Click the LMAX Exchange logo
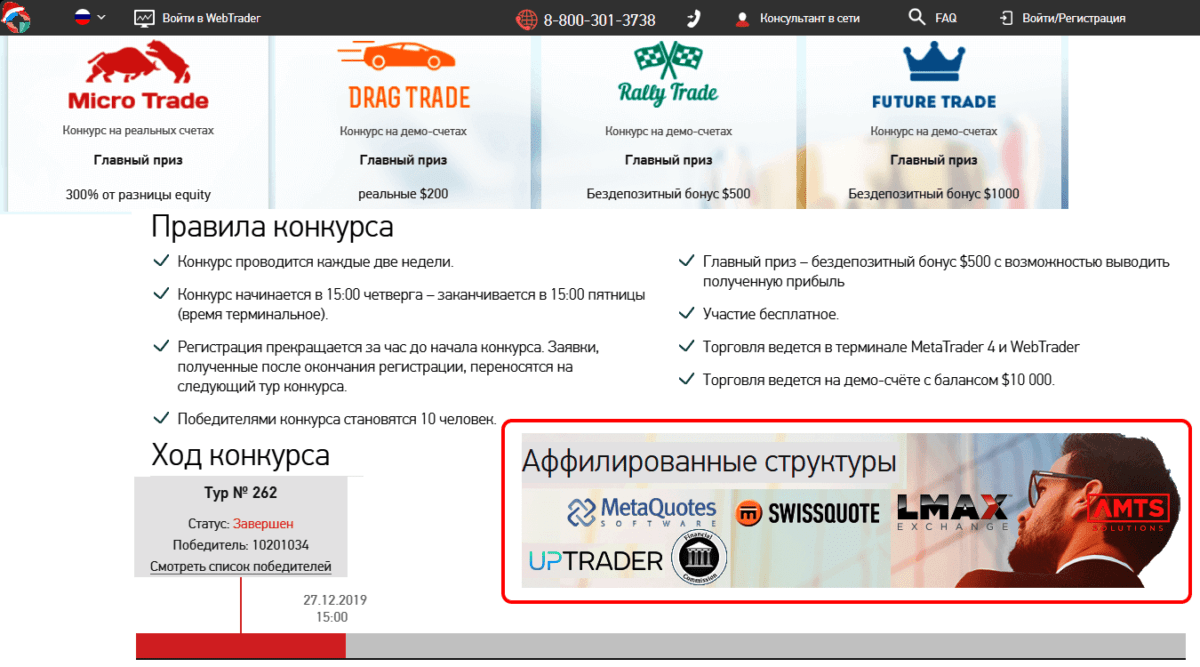Viewport: 1200px width, 667px height. point(953,512)
